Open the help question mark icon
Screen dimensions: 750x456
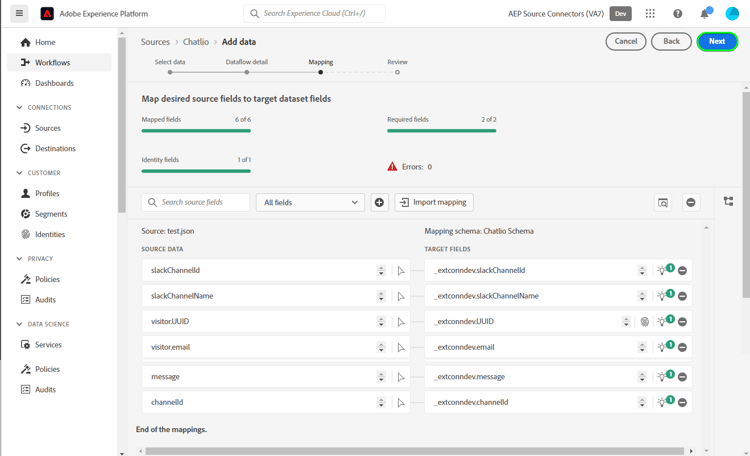[x=677, y=14]
